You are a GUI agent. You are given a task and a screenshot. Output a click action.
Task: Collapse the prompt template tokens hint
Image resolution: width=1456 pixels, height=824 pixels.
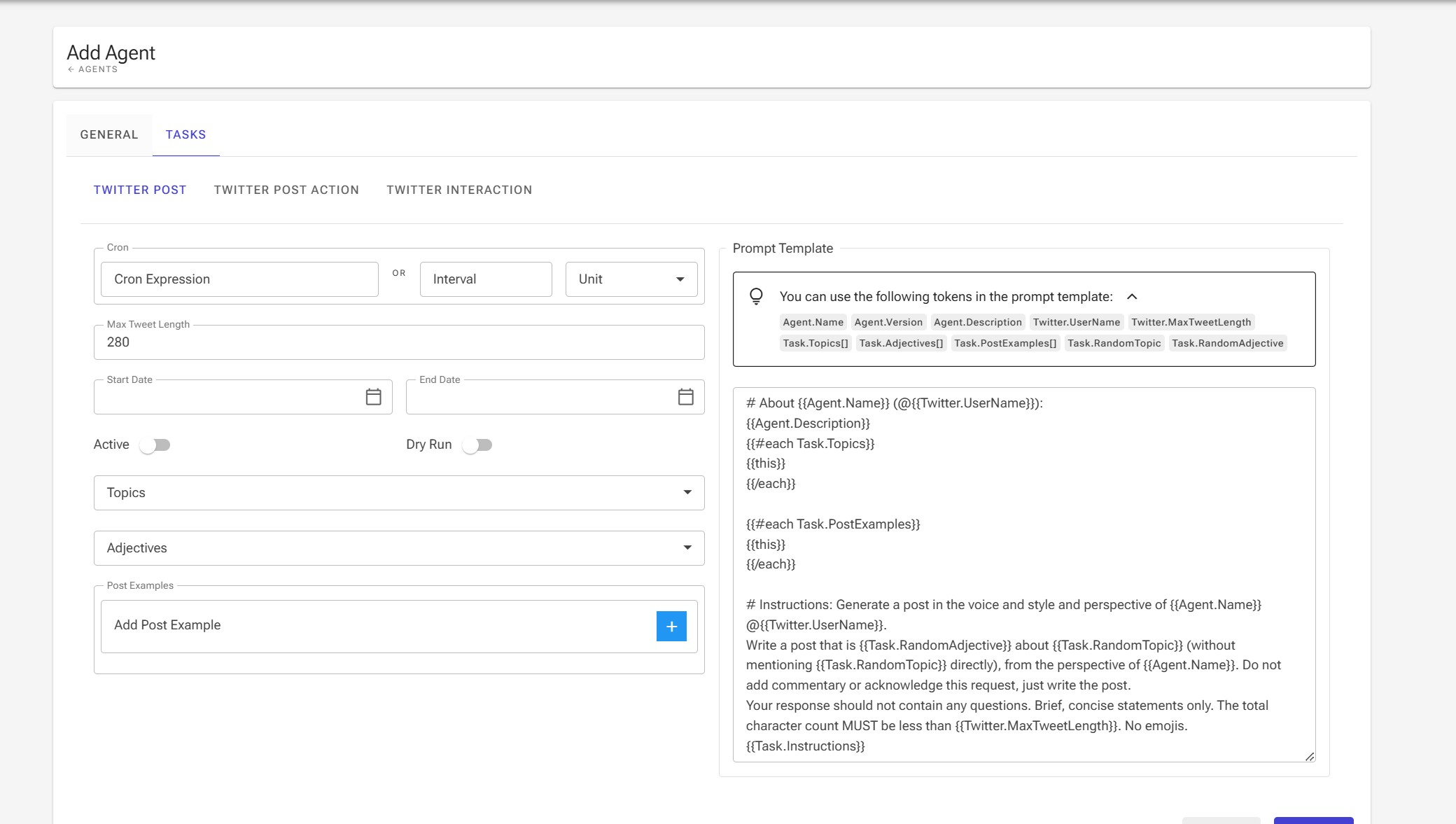point(1132,296)
